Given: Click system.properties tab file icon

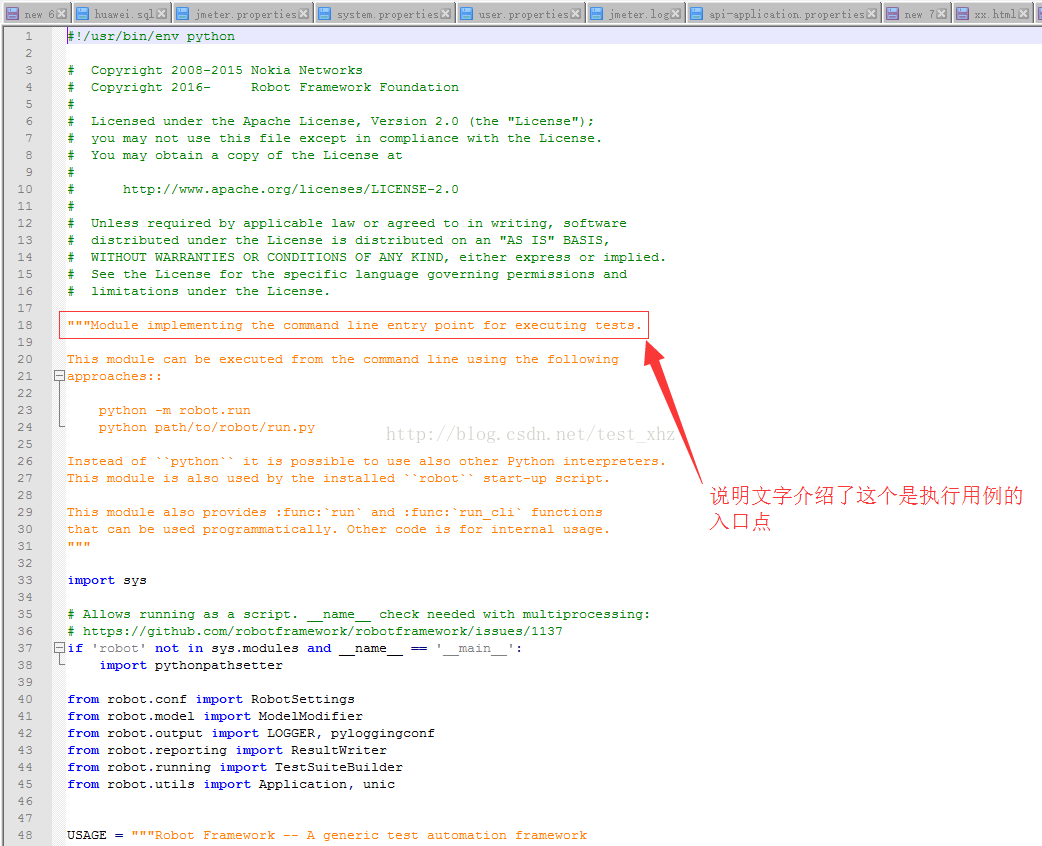Looking at the screenshot, I should (x=325, y=14).
